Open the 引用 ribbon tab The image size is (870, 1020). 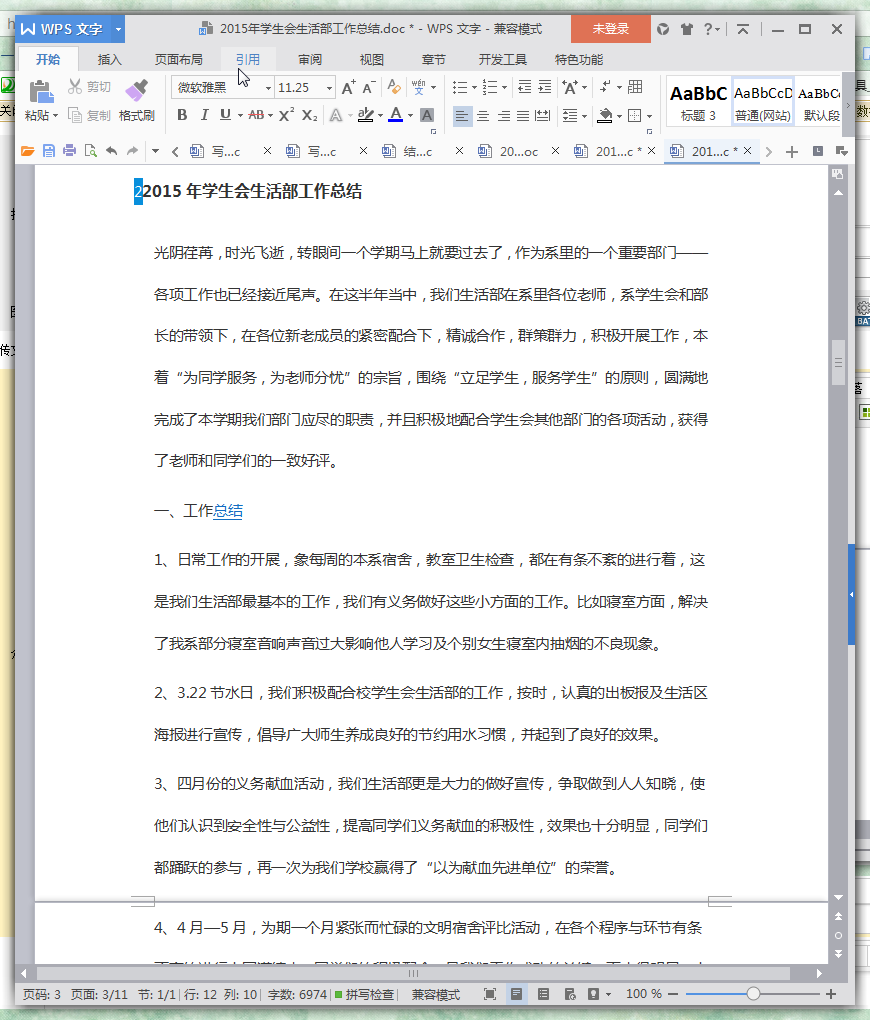(x=248, y=60)
